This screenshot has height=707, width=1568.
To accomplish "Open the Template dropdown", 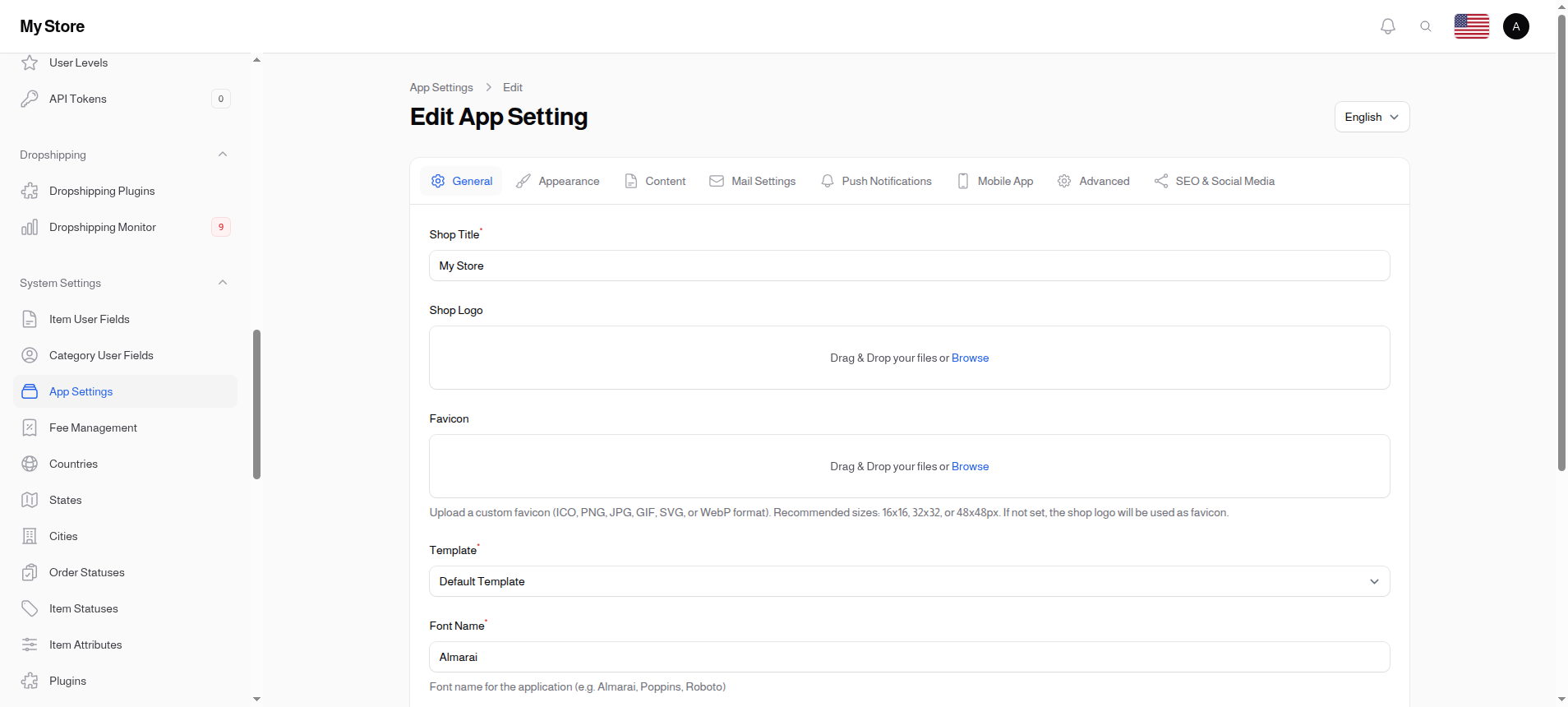I will coord(909,581).
